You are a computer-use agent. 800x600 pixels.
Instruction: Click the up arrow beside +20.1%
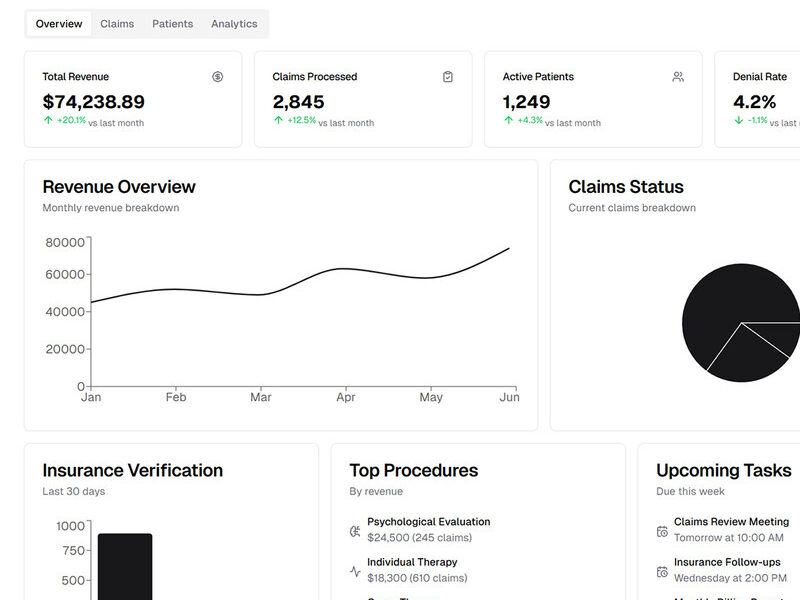coord(48,120)
